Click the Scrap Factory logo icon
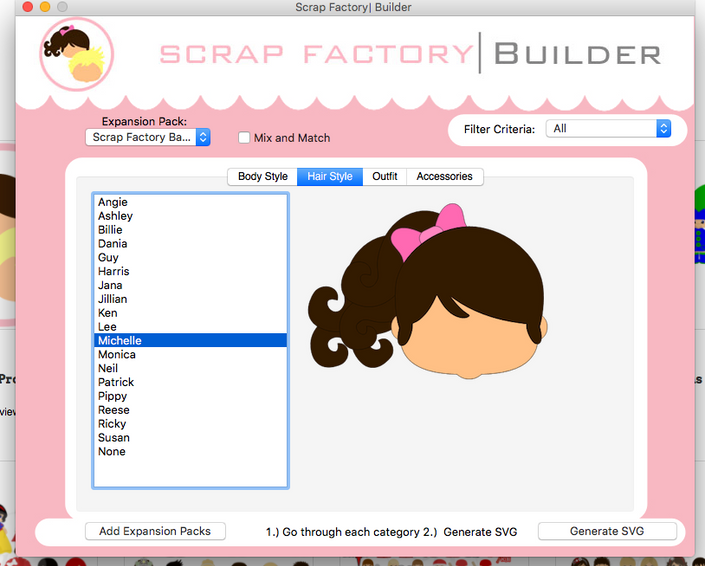Viewport: 705px width, 566px height. point(76,54)
